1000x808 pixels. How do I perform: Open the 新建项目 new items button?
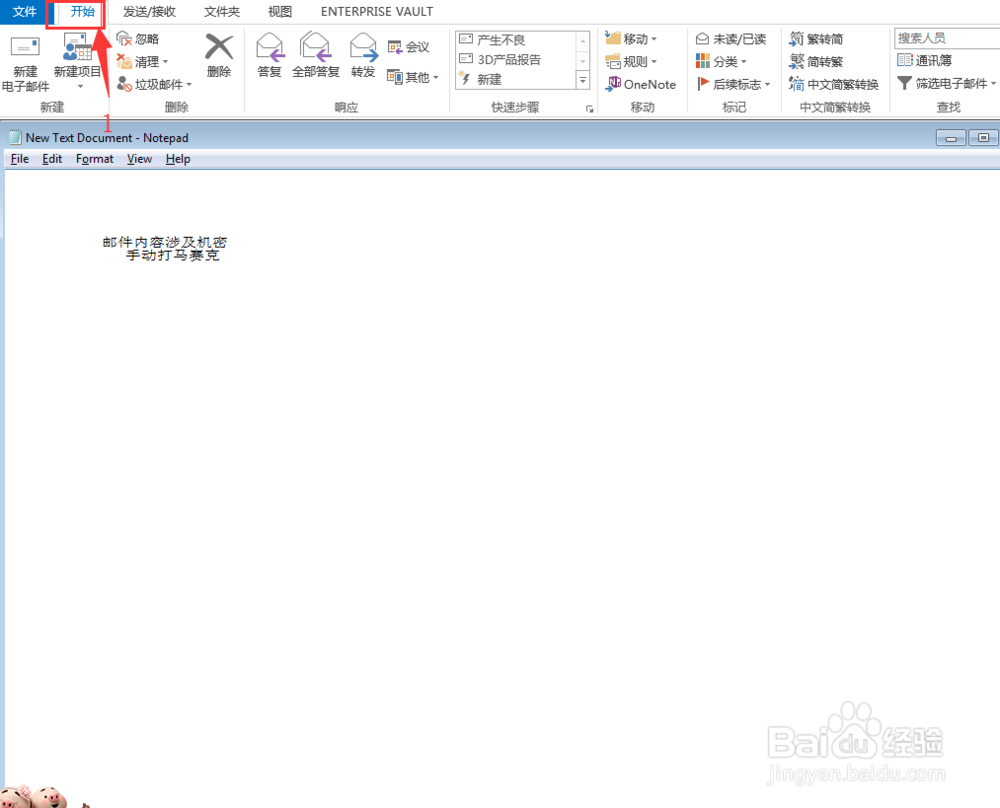coord(77,62)
